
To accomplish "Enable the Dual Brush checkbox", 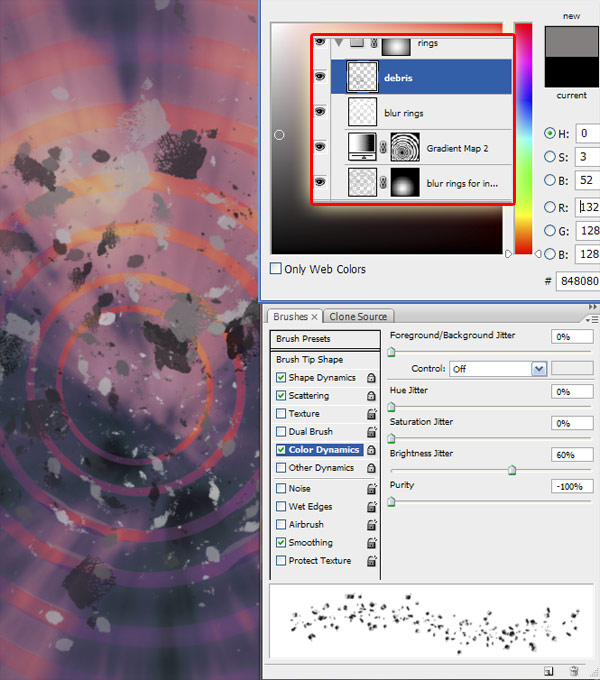I will pos(281,432).
